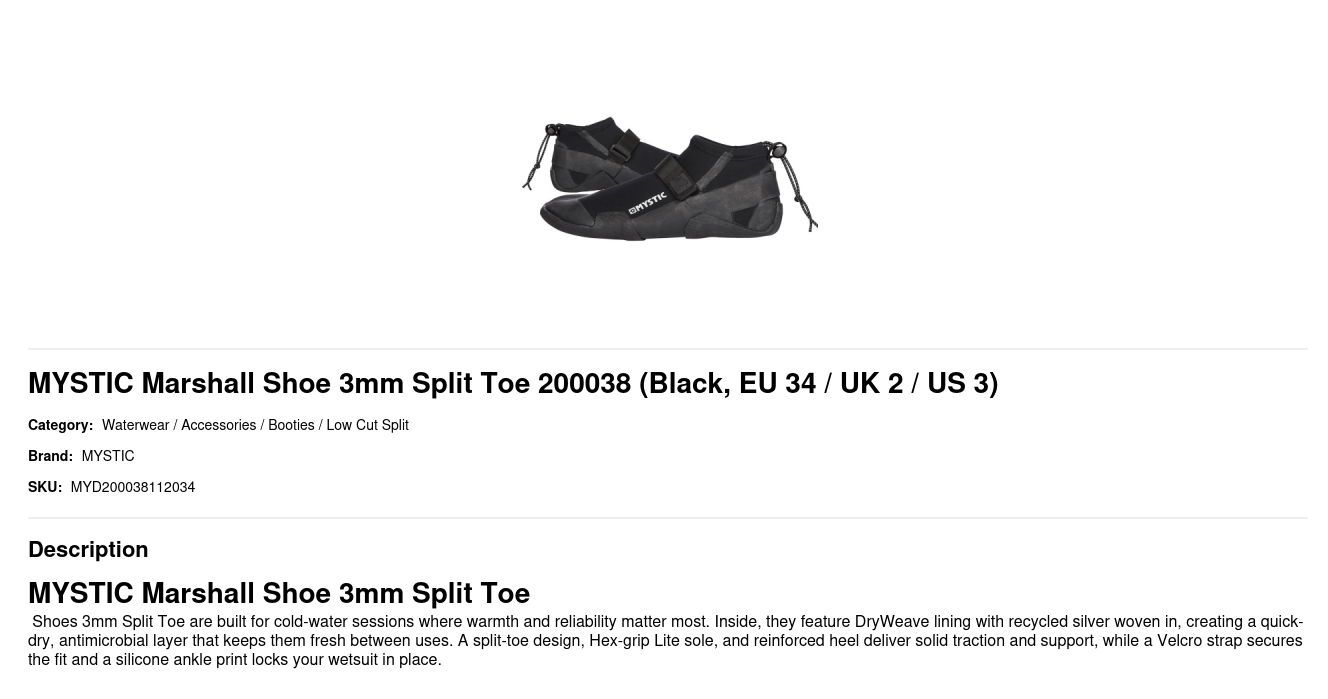Click the back shoe's heel pull loop
This screenshot has width=1328, height=699.
(x=552, y=130)
